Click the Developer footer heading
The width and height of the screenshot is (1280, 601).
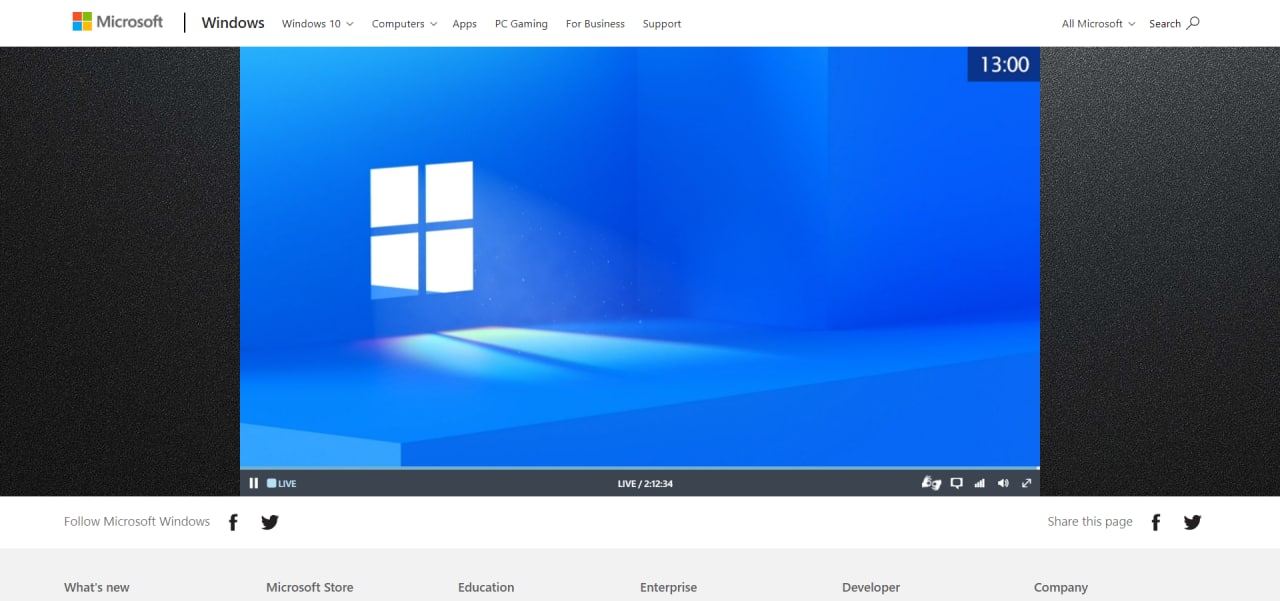click(871, 587)
